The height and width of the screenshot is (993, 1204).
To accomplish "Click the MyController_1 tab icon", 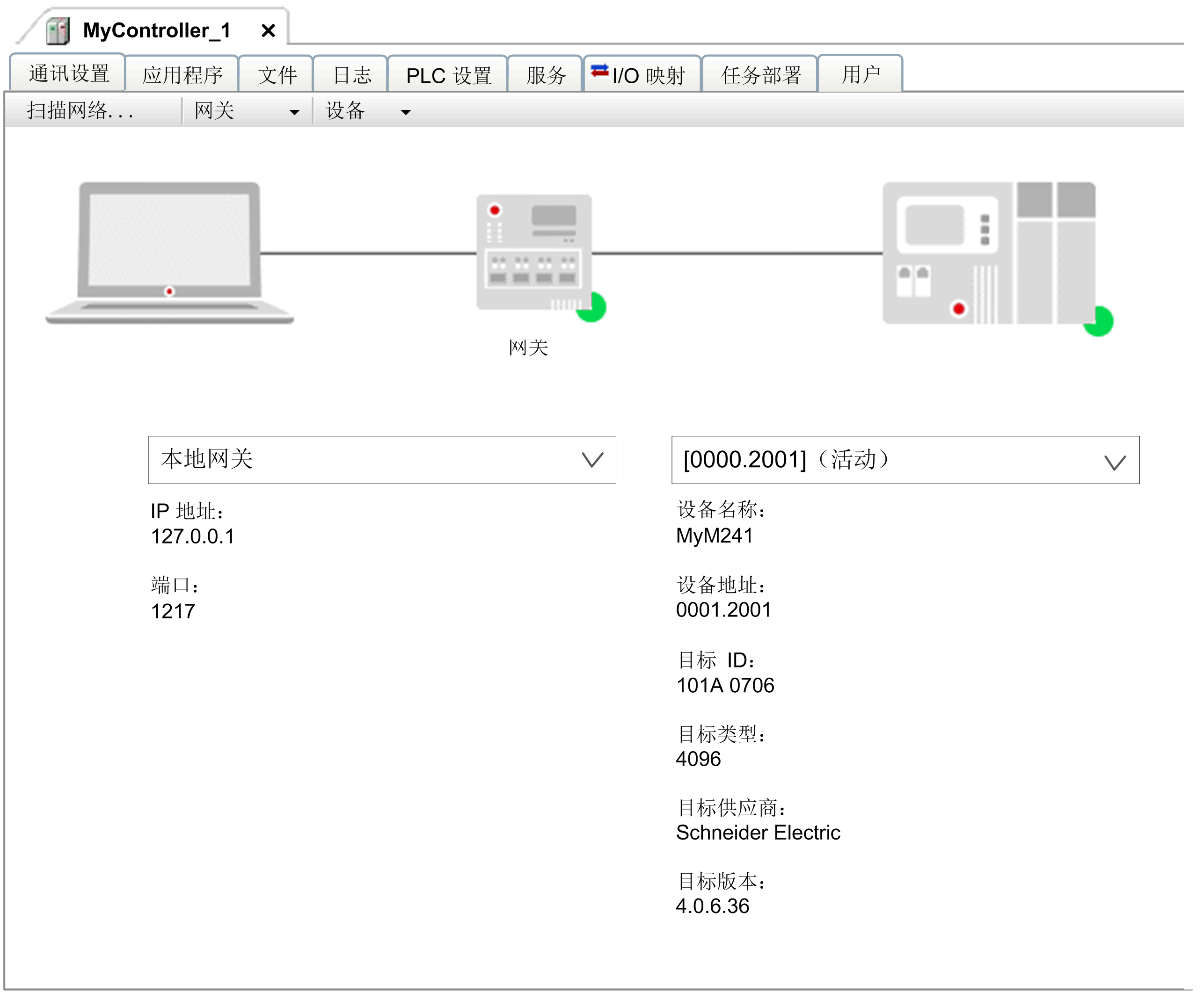I will point(58,30).
